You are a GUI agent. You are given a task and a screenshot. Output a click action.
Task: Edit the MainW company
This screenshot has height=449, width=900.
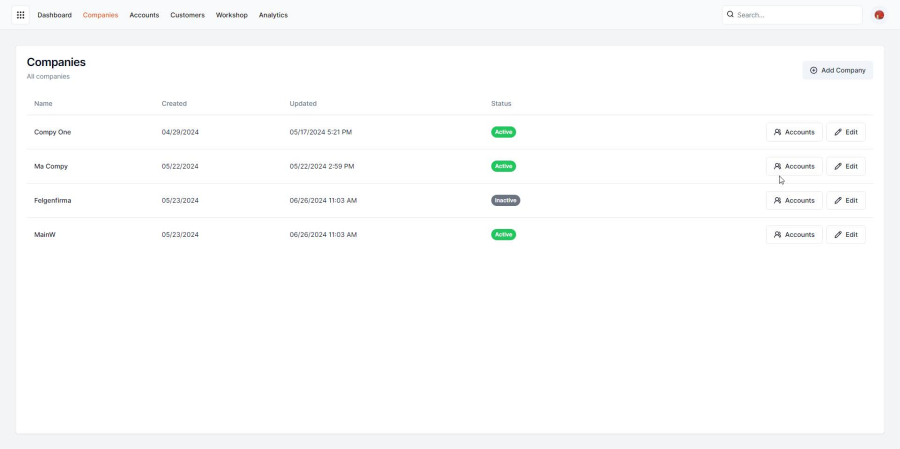(x=845, y=234)
